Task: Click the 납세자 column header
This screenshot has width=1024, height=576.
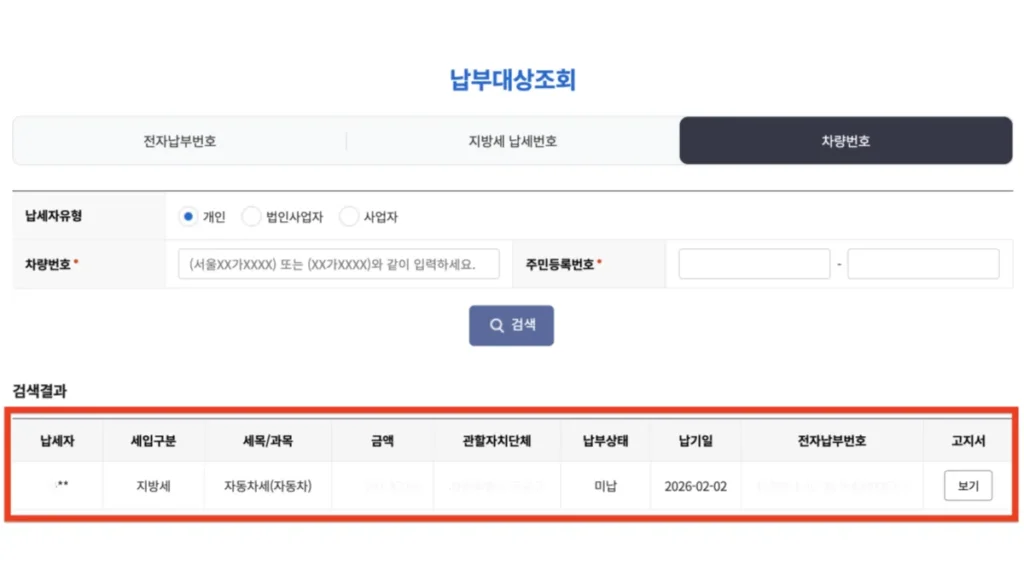Action: 57,440
